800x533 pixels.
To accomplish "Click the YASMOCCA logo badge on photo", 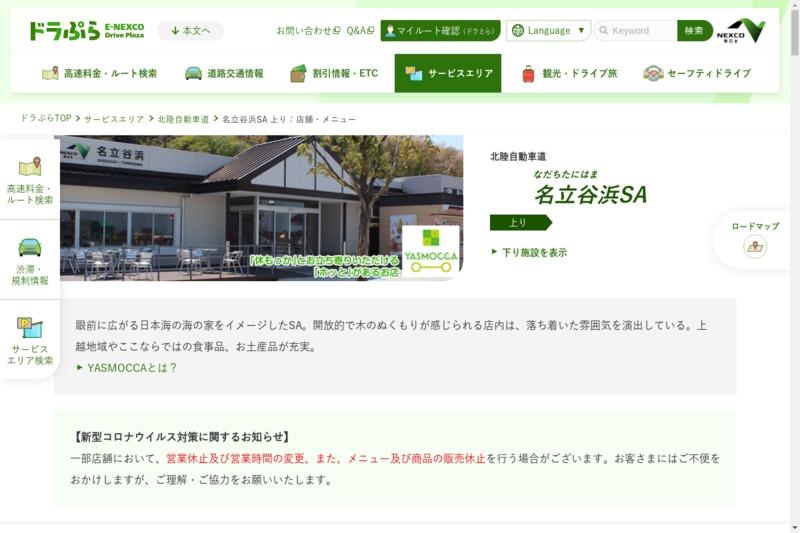I will pos(431,250).
